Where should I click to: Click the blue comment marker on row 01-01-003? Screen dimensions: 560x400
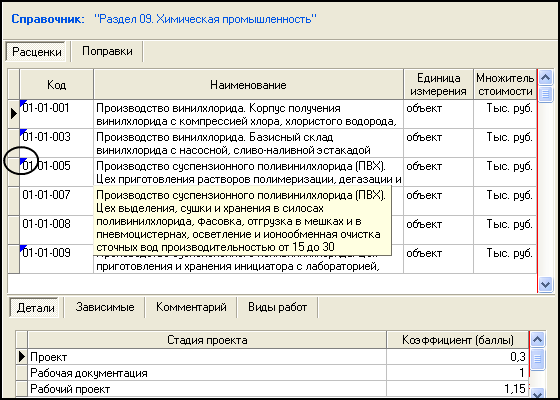(x=23, y=132)
